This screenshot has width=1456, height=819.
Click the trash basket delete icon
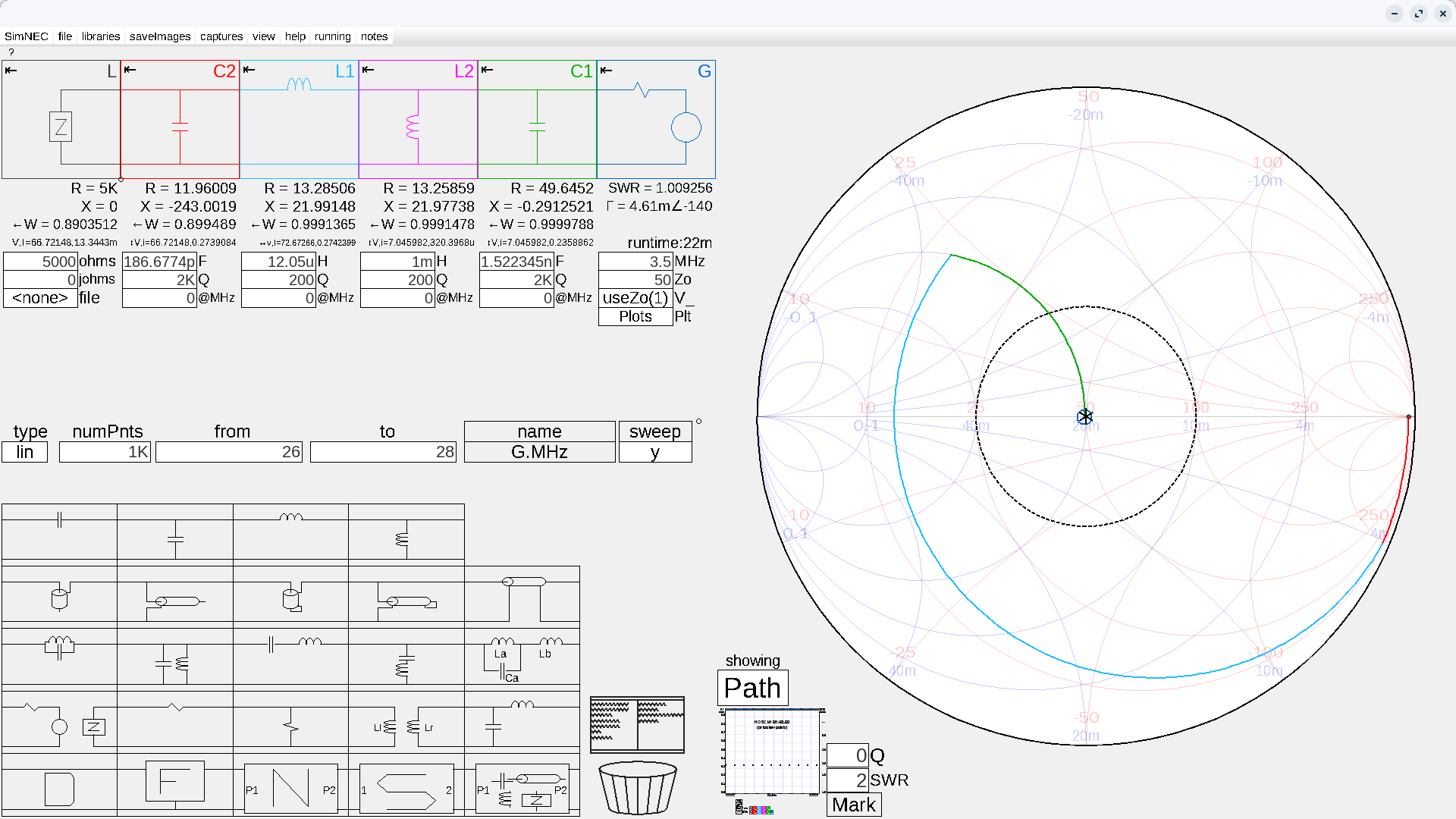tap(637, 788)
